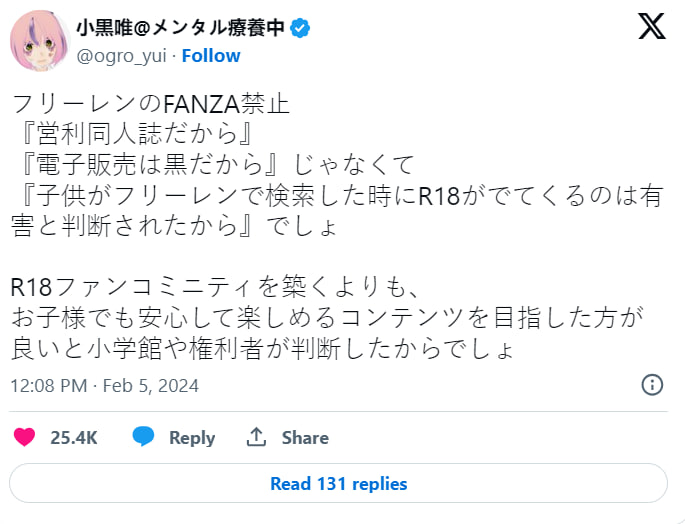
Task: Click the Reply text label
Action: pyautogui.click(x=192, y=437)
